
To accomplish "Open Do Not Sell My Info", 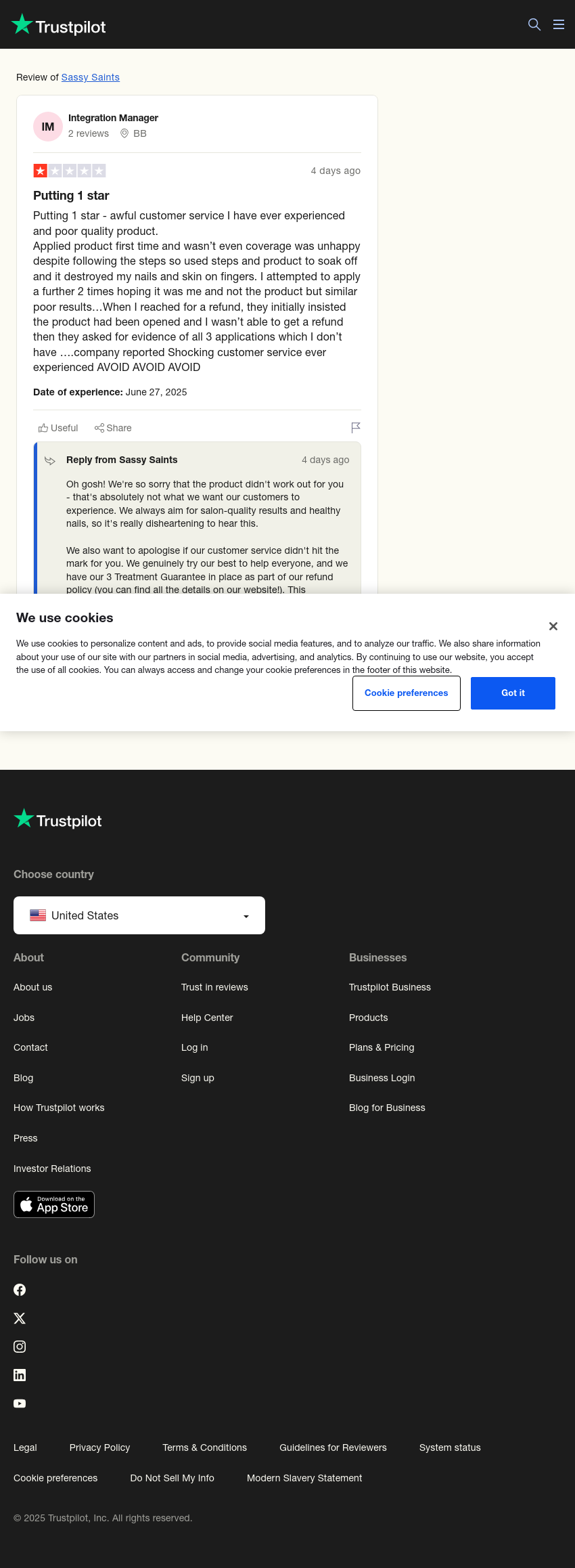I will pyautogui.click(x=172, y=1478).
